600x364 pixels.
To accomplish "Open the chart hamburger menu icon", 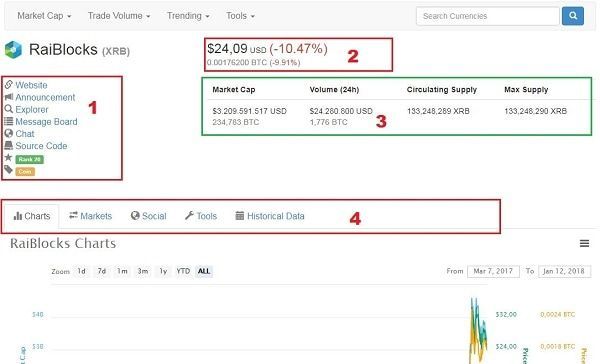I will click(x=584, y=243).
